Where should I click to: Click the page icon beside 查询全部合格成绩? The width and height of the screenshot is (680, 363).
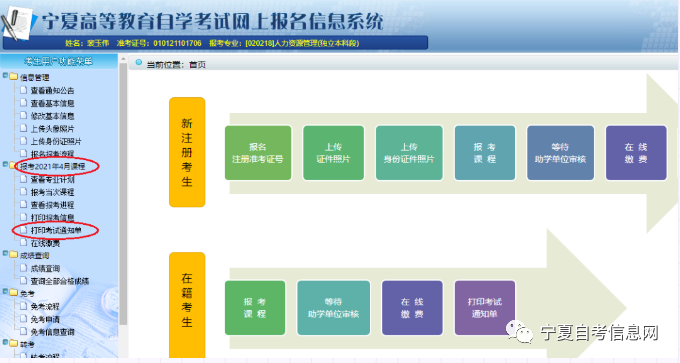(x=24, y=281)
